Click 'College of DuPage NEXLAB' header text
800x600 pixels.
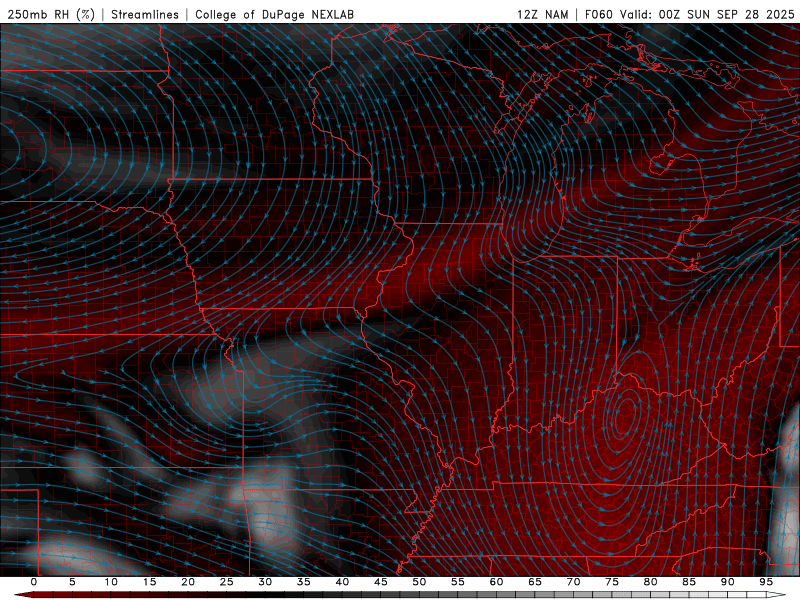point(274,14)
